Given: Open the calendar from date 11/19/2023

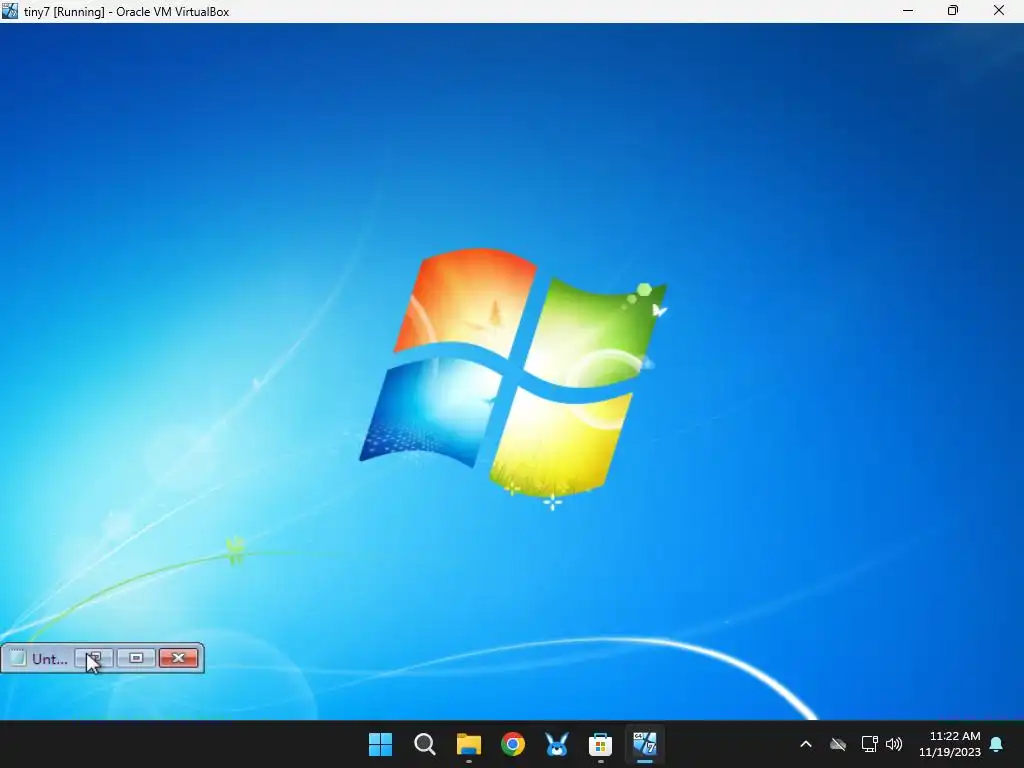Looking at the screenshot, I should [x=950, y=752].
